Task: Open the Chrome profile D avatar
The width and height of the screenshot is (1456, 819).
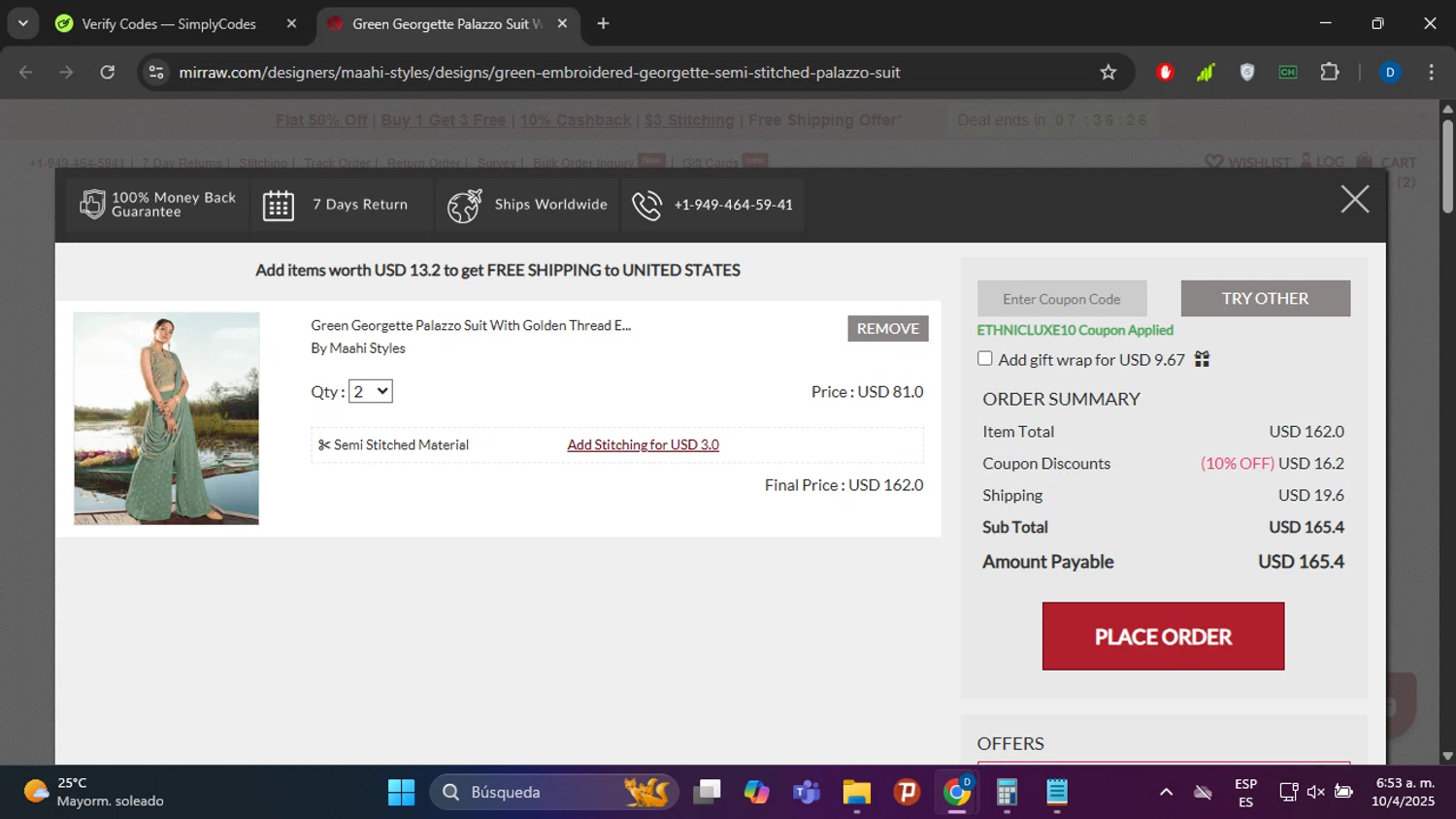Action: (1390, 72)
